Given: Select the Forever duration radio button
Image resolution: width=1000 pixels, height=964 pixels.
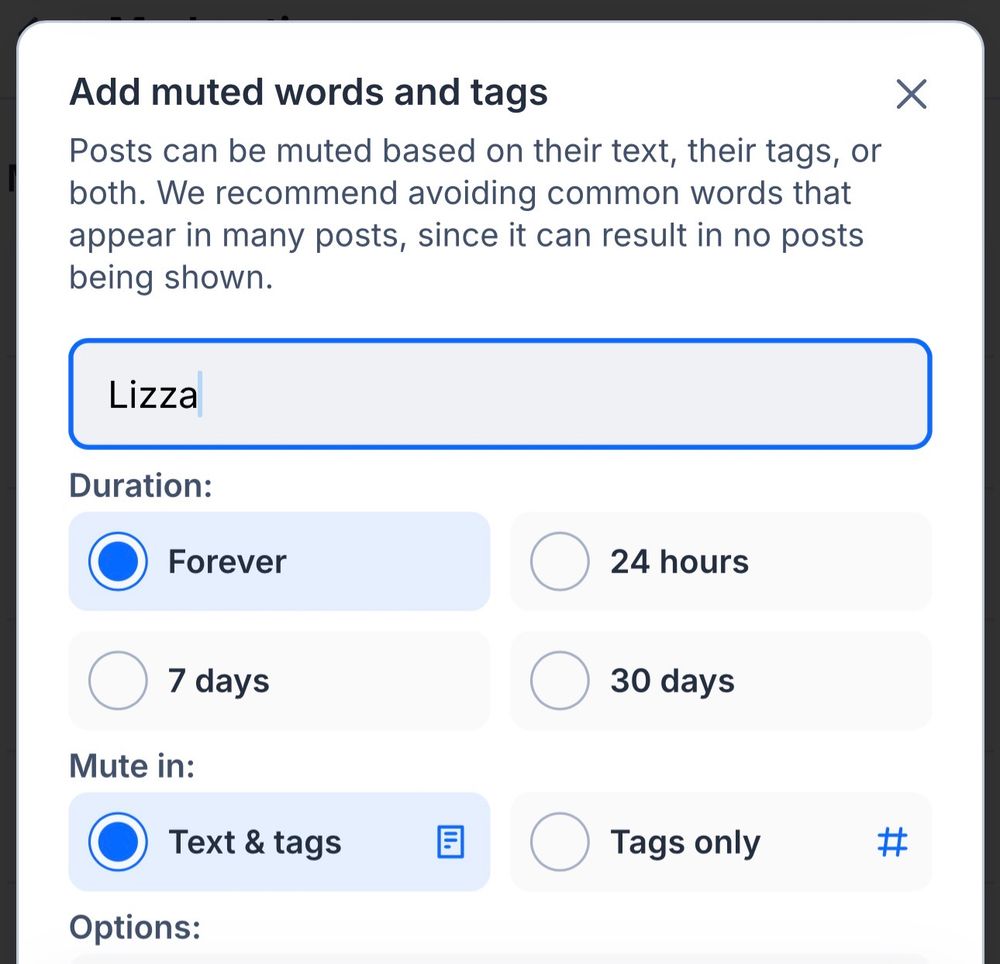Looking at the screenshot, I should 118,561.
